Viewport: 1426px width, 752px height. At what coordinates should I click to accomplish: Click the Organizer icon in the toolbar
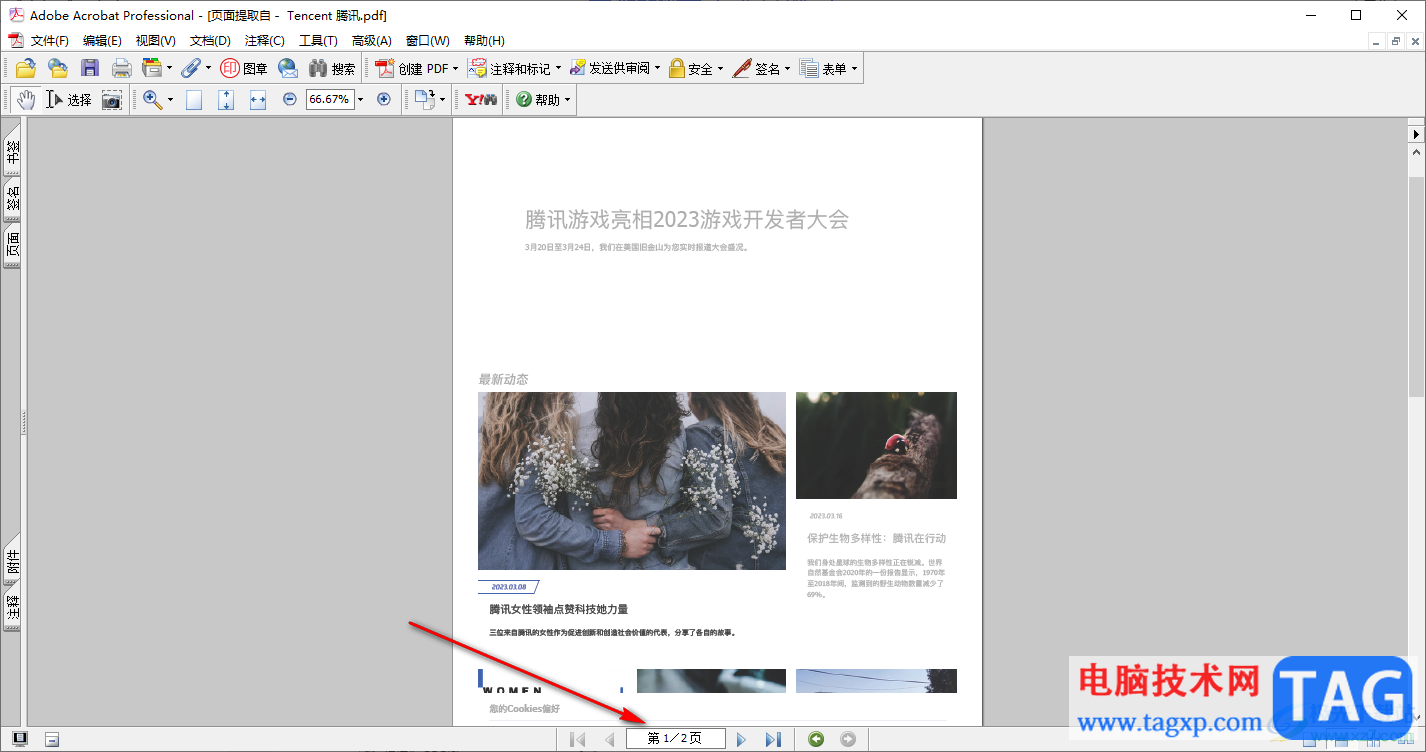coord(152,68)
